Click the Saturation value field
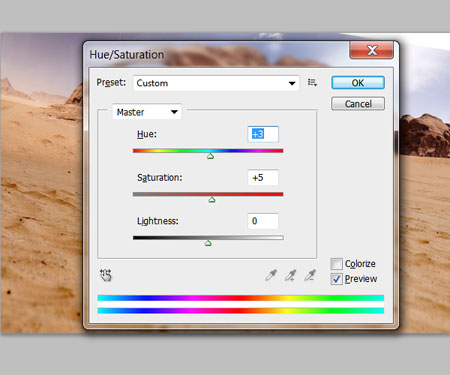Viewport: 450px width, 375px height. (x=263, y=178)
